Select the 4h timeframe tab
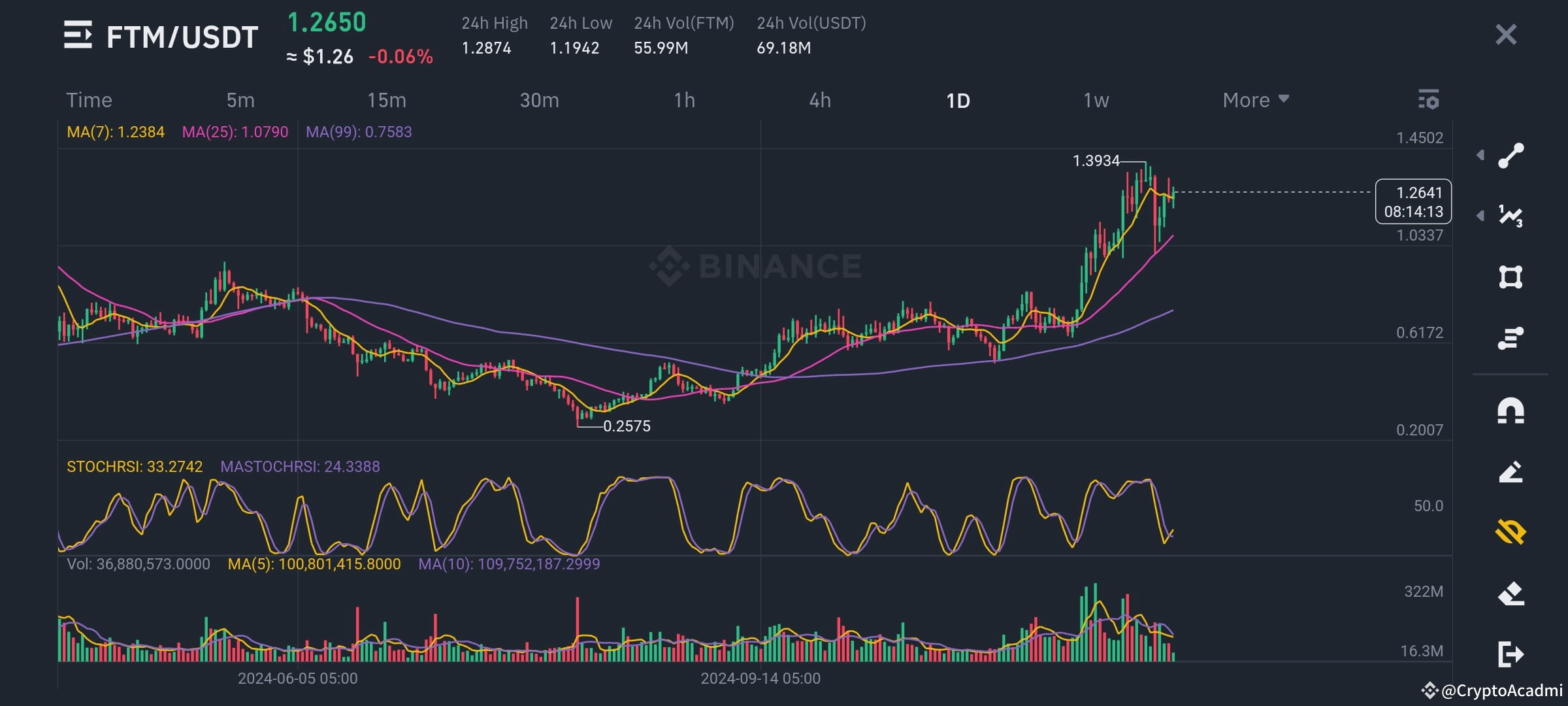The image size is (1568, 706). pyautogui.click(x=820, y=100)
